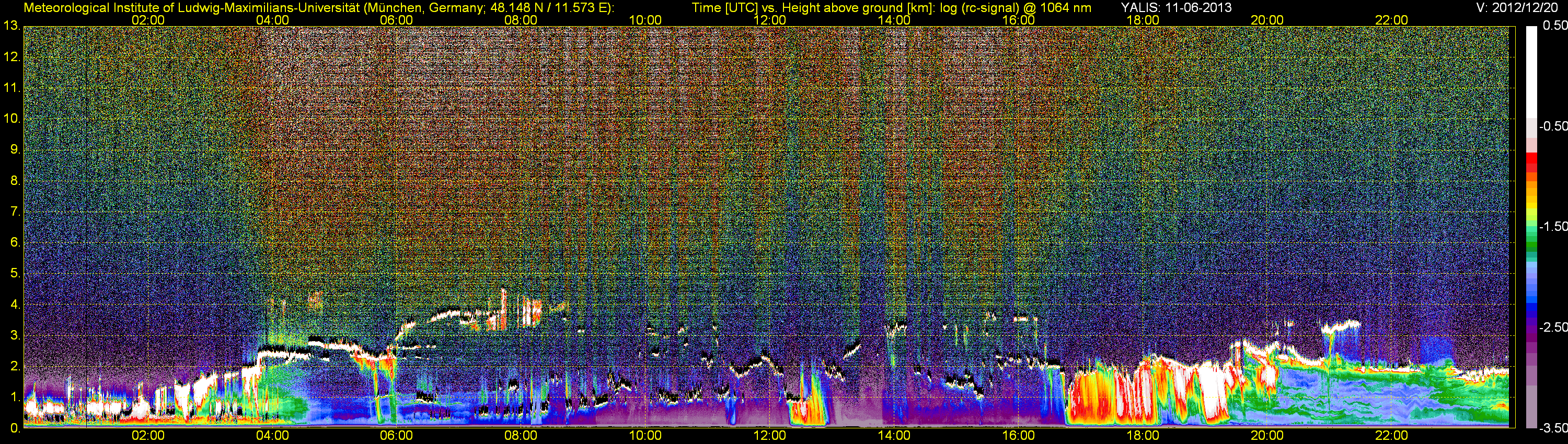Click the '-2.50' value on the color scale
Screen dimensions: 1568x444
pyautogui.click(x=1553, y=327)
